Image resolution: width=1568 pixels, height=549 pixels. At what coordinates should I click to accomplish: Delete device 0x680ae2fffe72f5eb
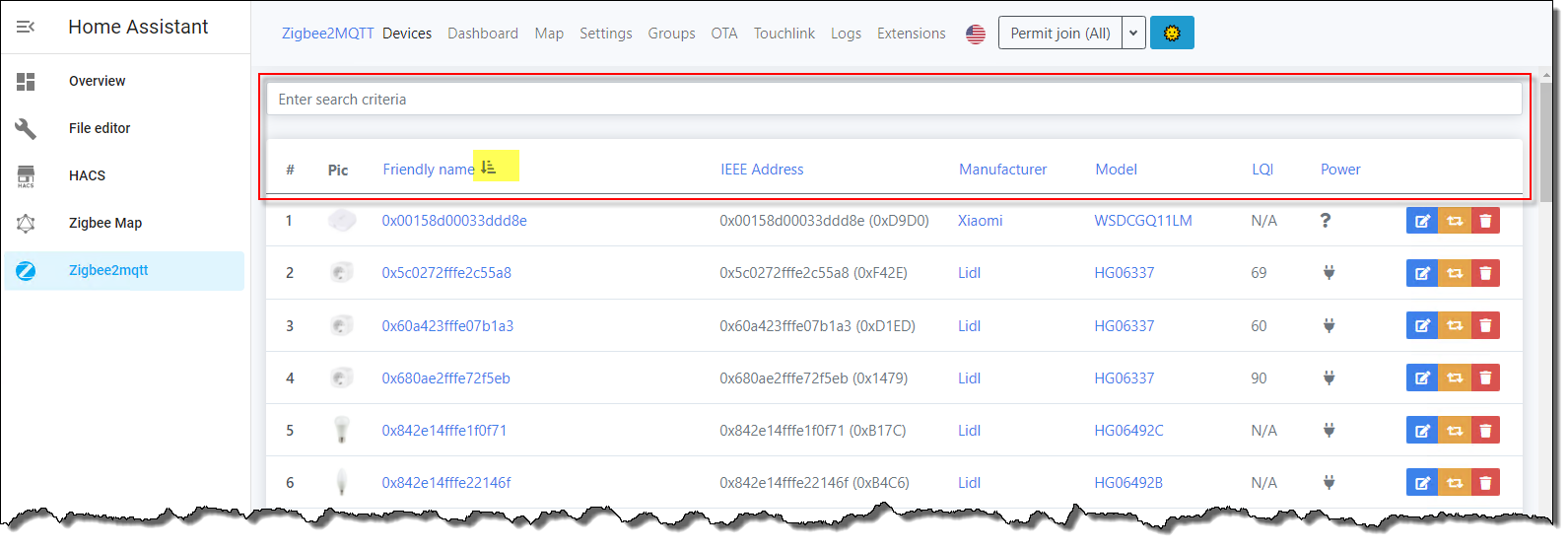click(1485, 377)
